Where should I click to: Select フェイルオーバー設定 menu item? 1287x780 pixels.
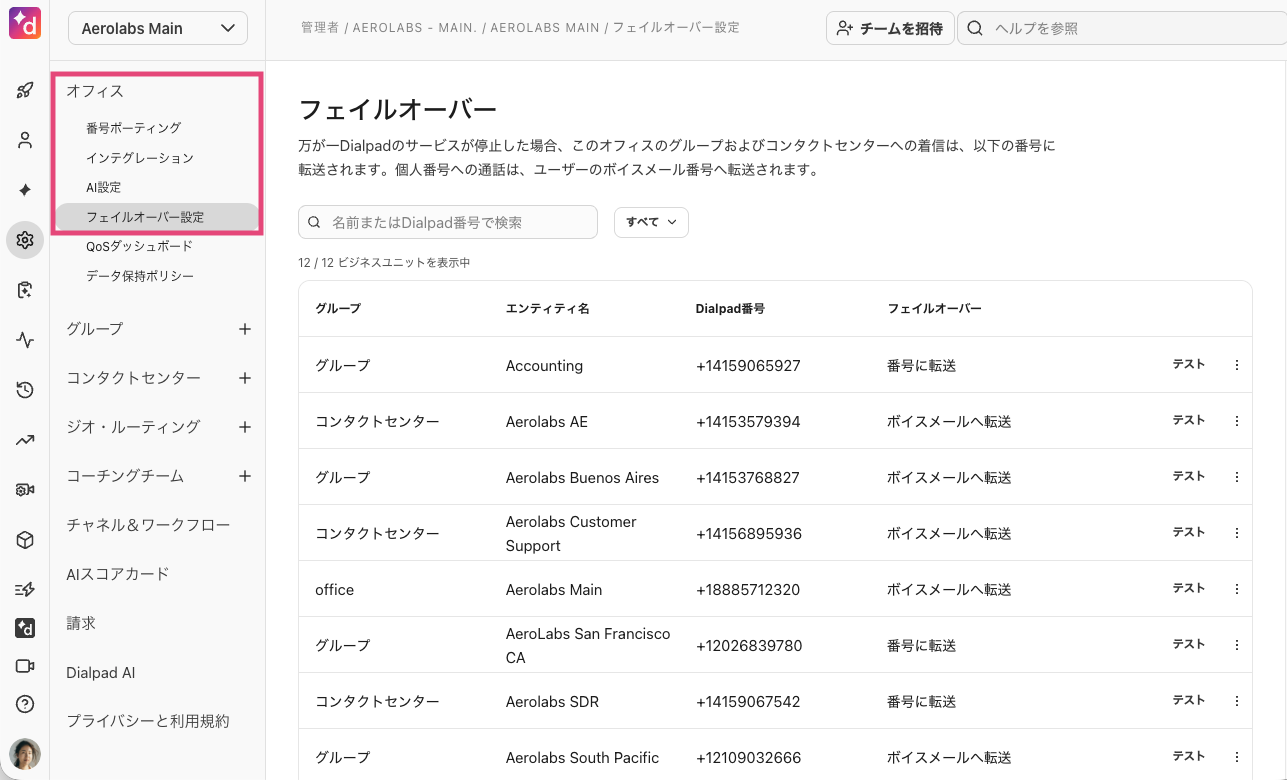pos(158,217)
